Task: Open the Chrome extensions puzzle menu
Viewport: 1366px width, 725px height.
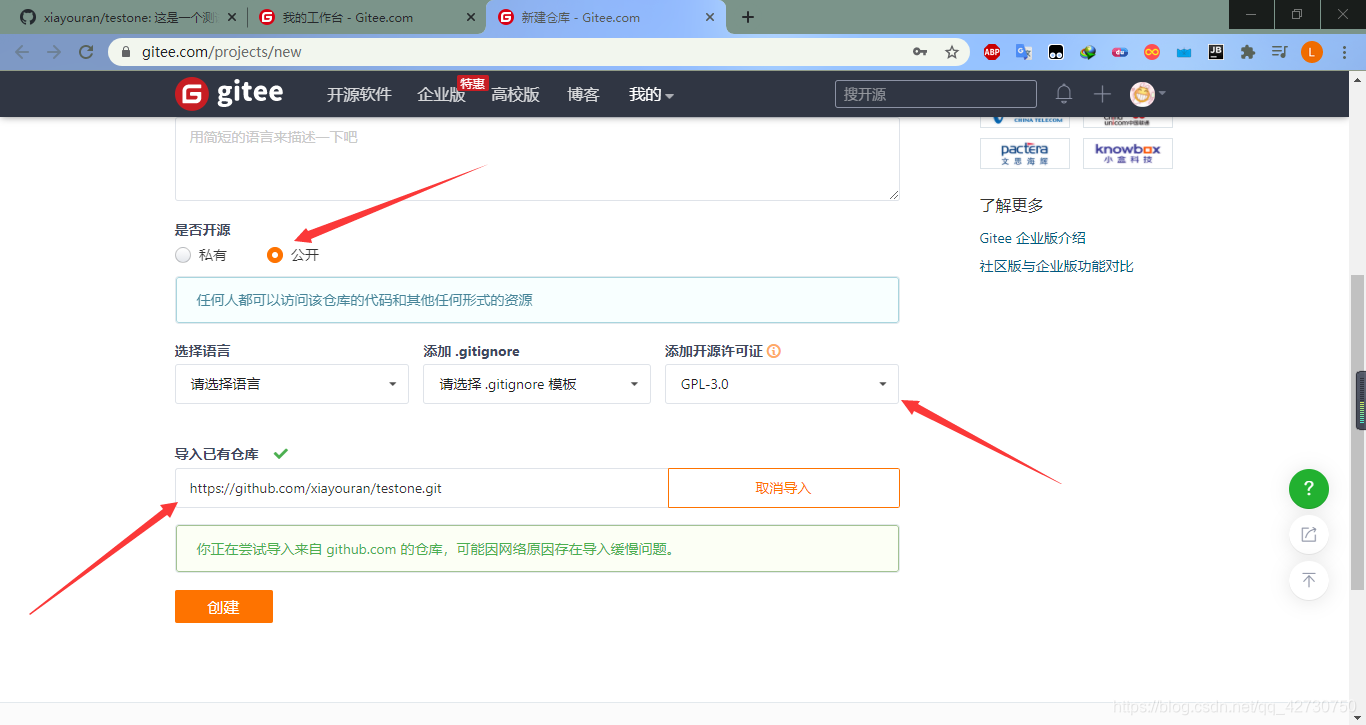Action: [x=1248, y=52]
